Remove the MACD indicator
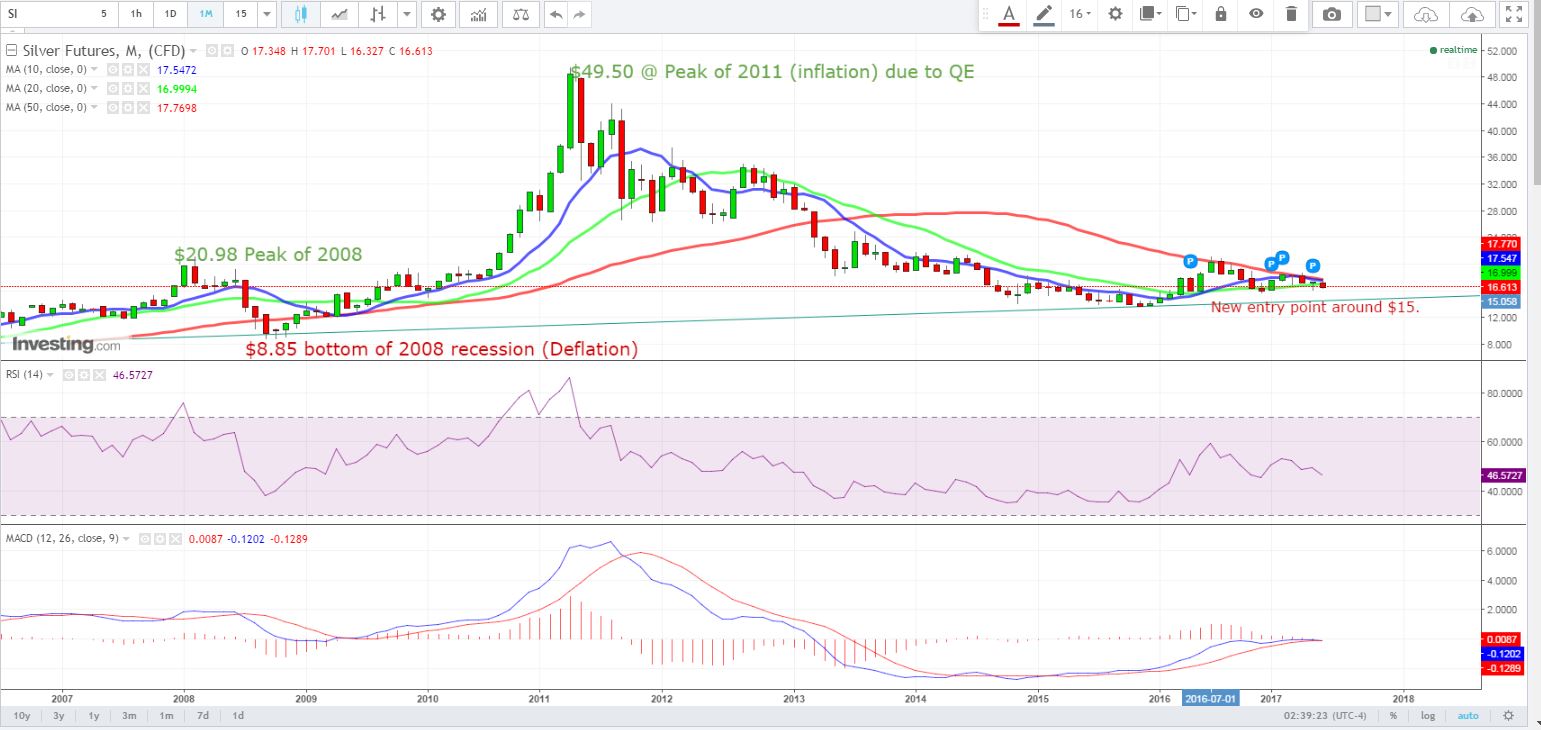 175,539
